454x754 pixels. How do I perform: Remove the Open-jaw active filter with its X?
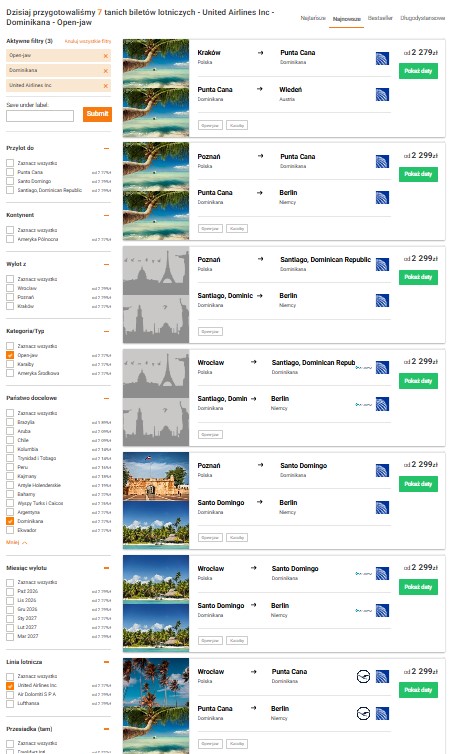tap(106, 56)
